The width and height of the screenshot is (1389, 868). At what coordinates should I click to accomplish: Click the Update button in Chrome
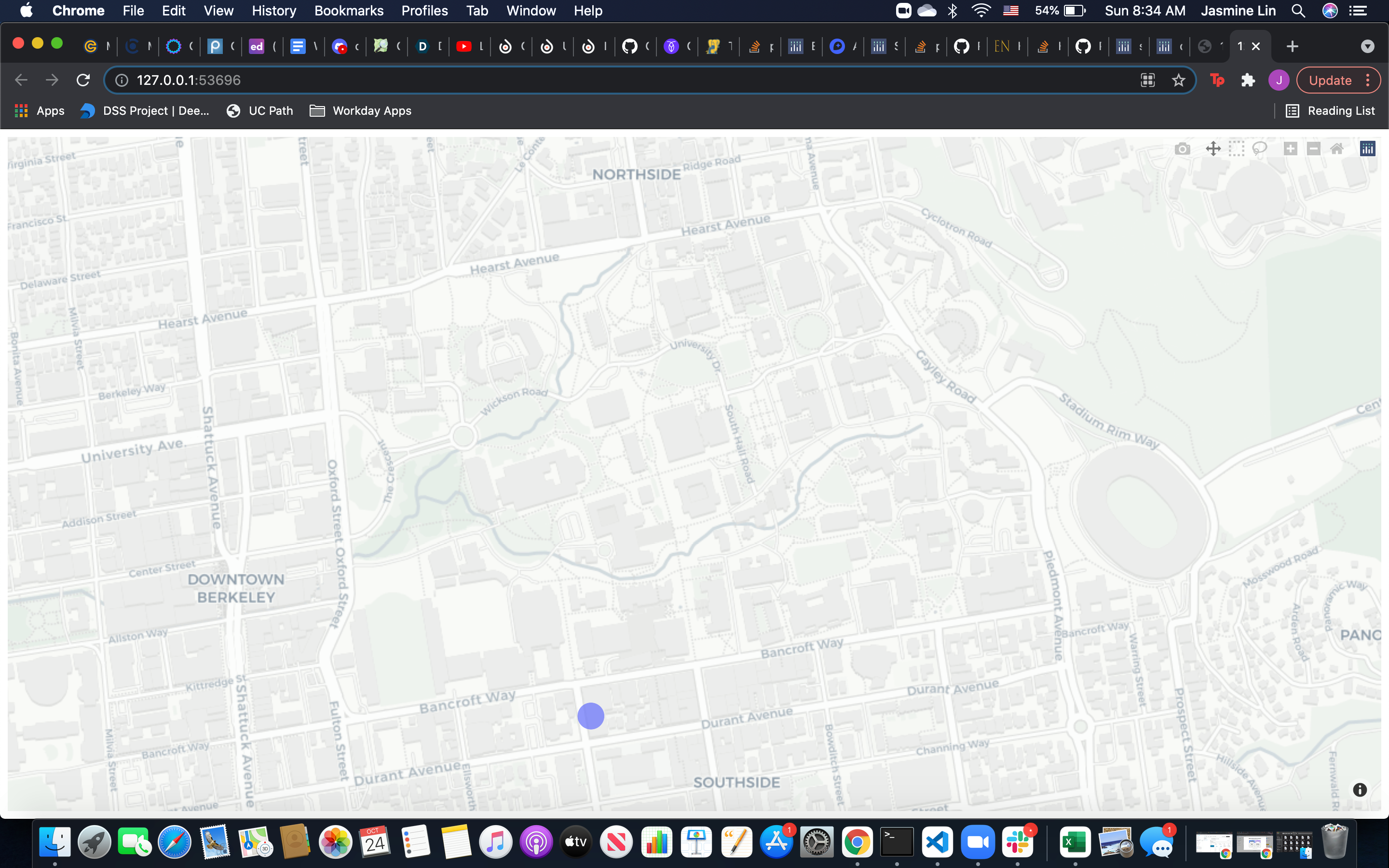point(1329,81)
